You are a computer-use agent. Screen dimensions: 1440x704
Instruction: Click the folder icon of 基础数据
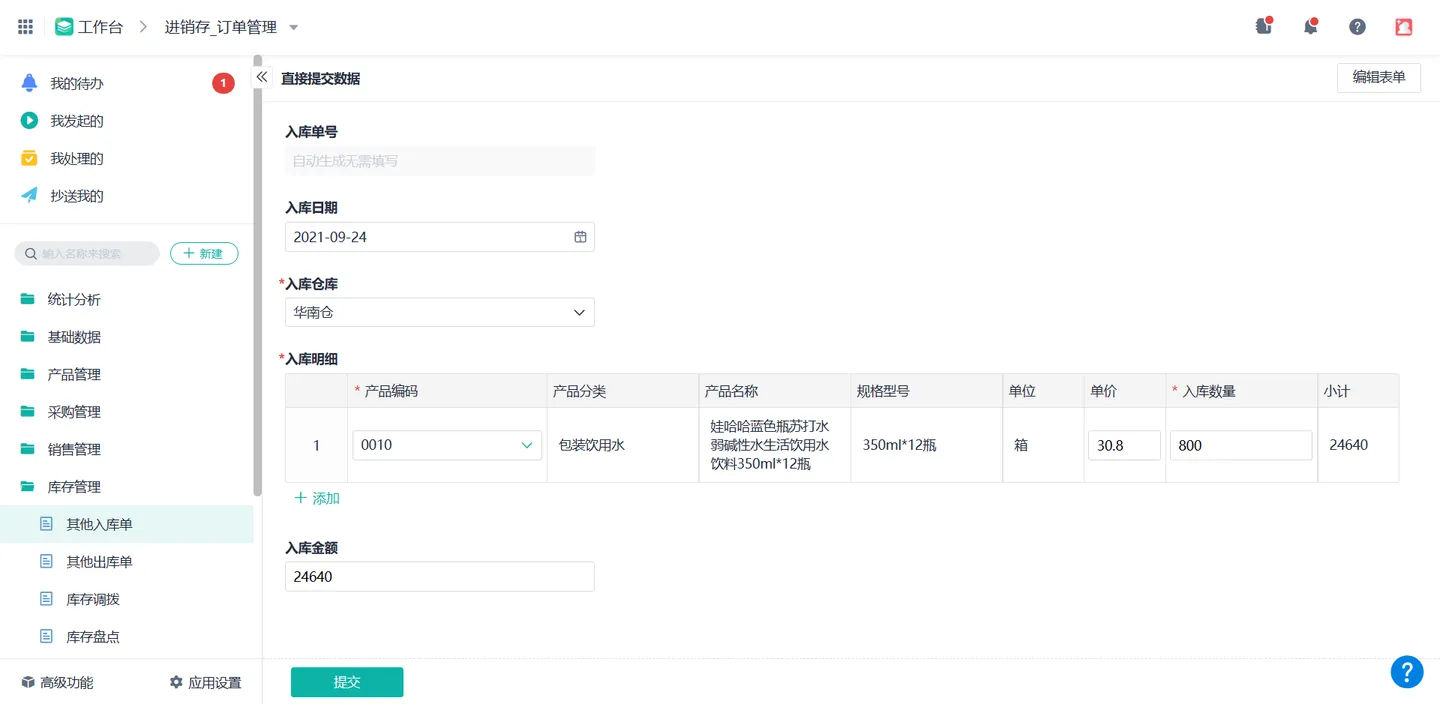click(x=28, y=337)
